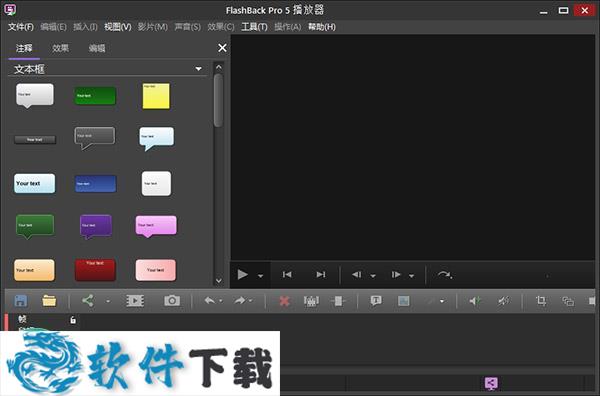Image resolution: width=600 pixels, height=396 pixels.
Task: Jump to the end of the movie
Action: [321, 275]
